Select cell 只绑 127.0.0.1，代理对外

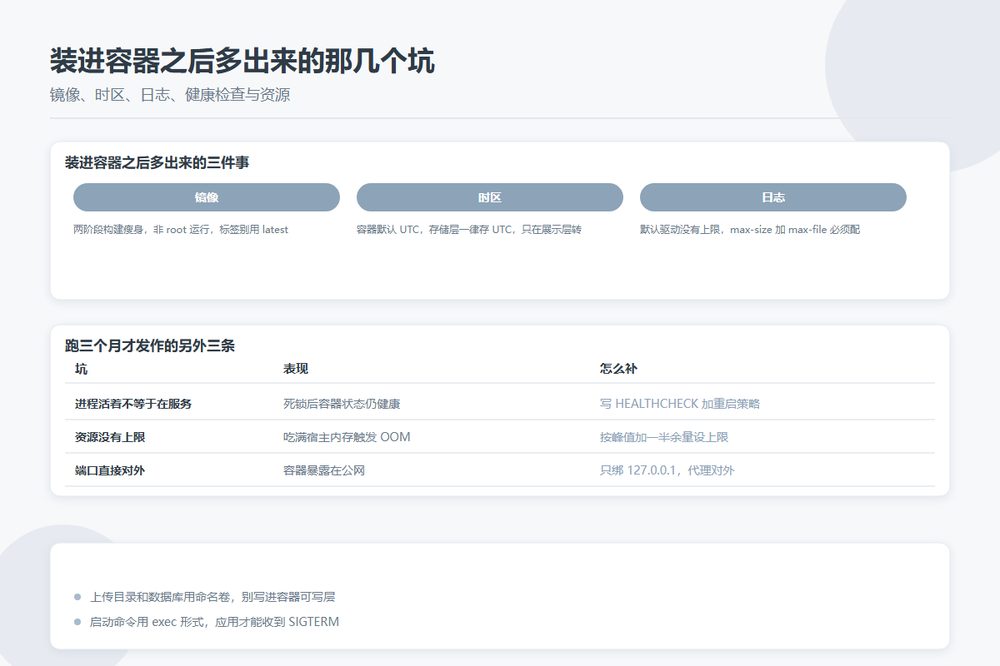(x=667, y=470)
